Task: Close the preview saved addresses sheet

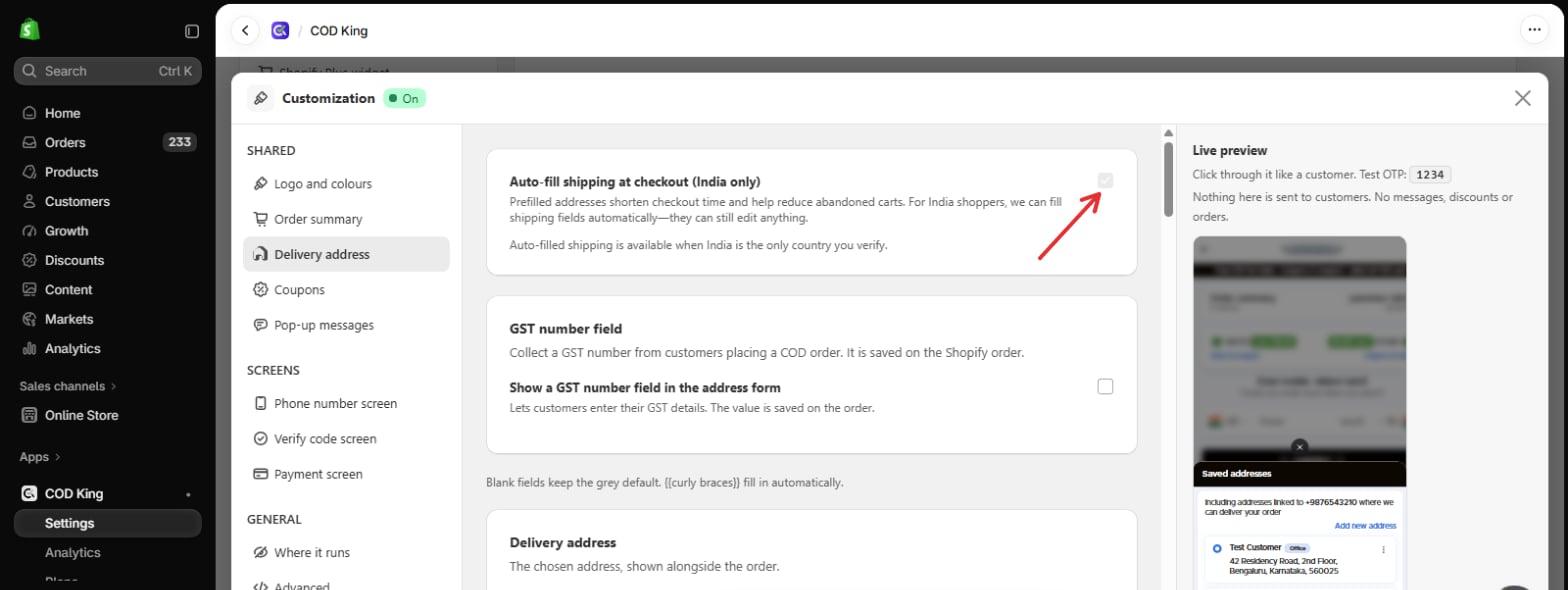Action: [x=1299, y=447]
